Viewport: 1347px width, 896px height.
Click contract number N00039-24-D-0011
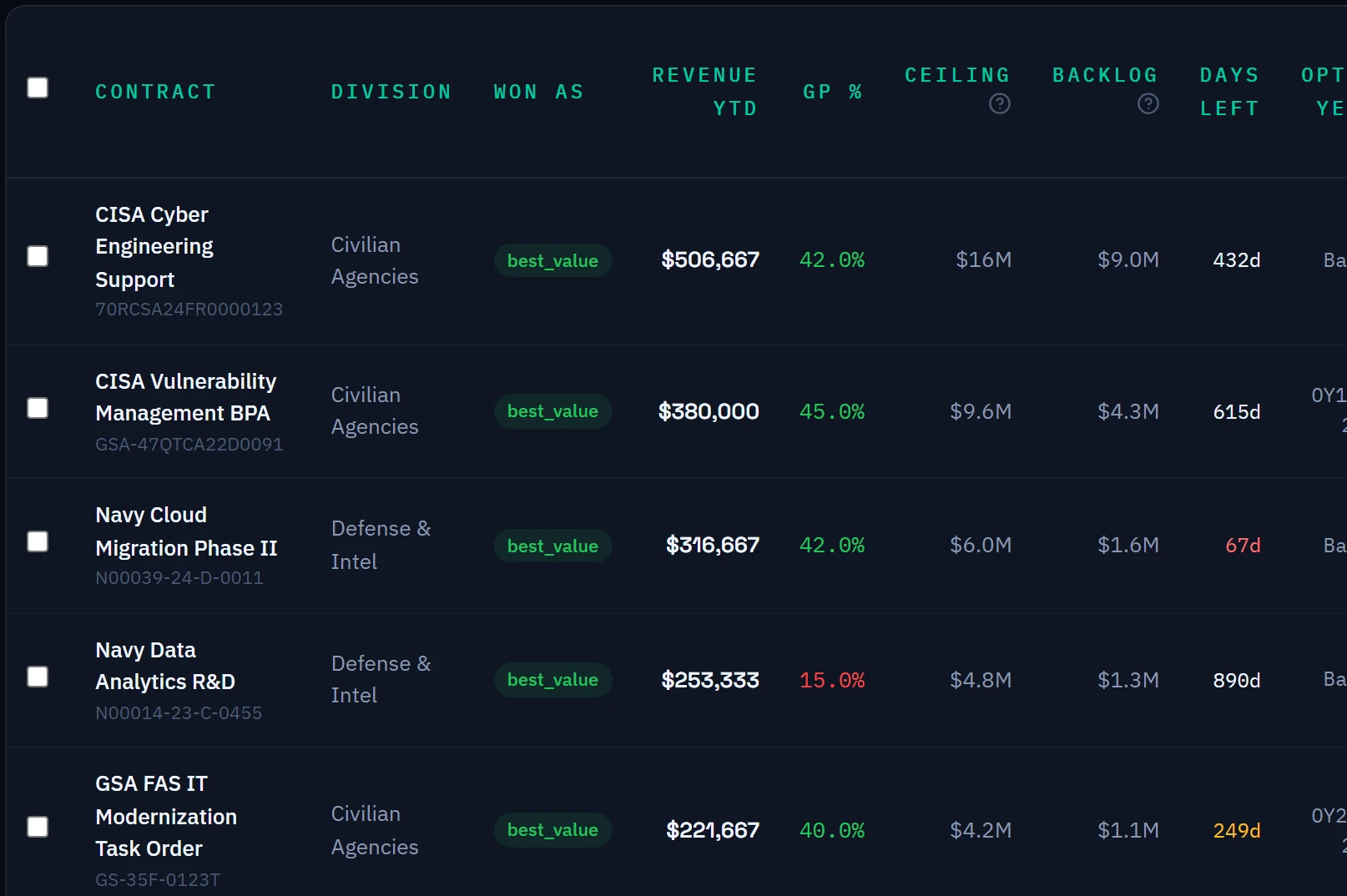pyautogui.click(x=179, y=578)
